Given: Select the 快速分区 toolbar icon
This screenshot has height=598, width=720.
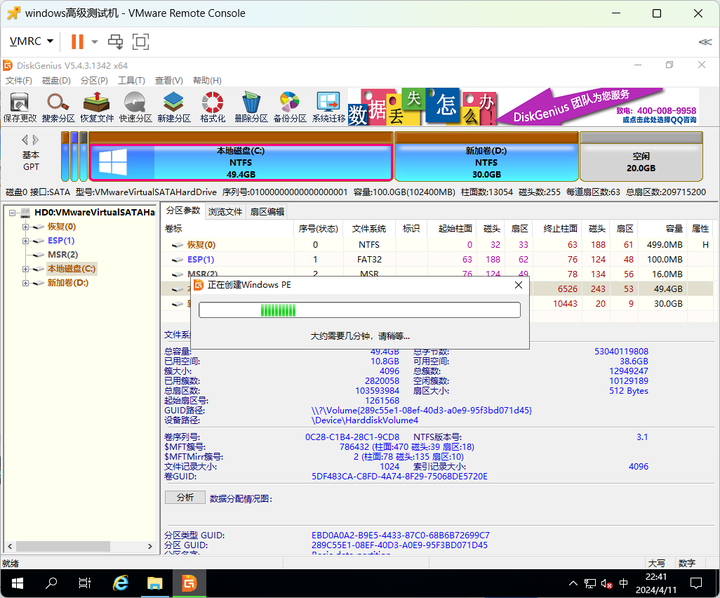Looking at the screenshot, I should tap(135, 107).
